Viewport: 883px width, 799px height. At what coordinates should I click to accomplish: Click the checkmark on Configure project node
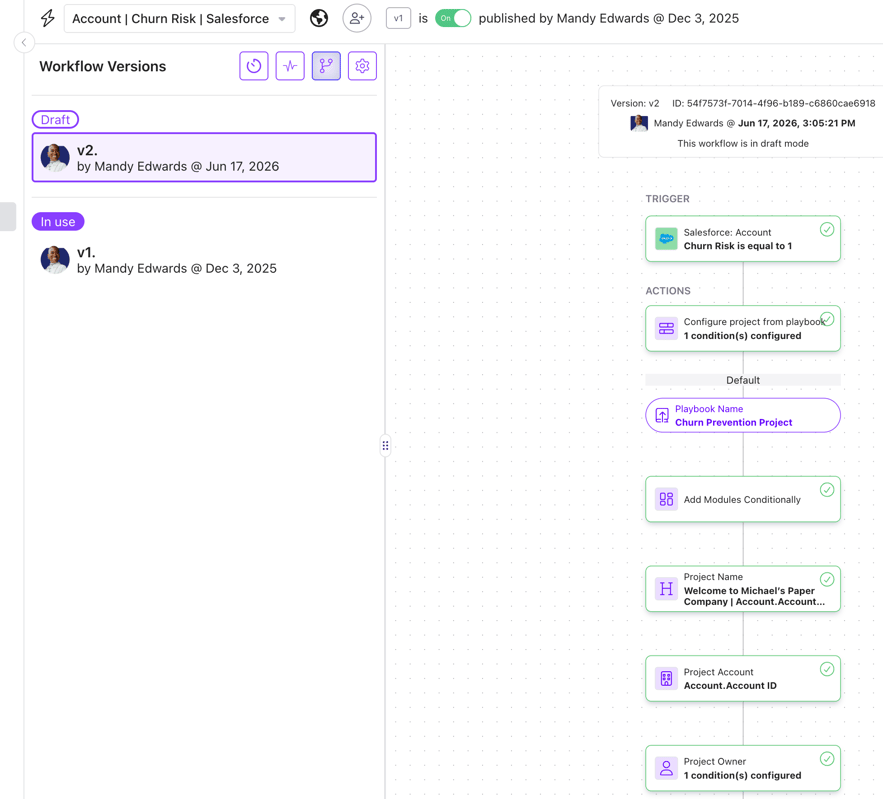[x=827, y=319]
